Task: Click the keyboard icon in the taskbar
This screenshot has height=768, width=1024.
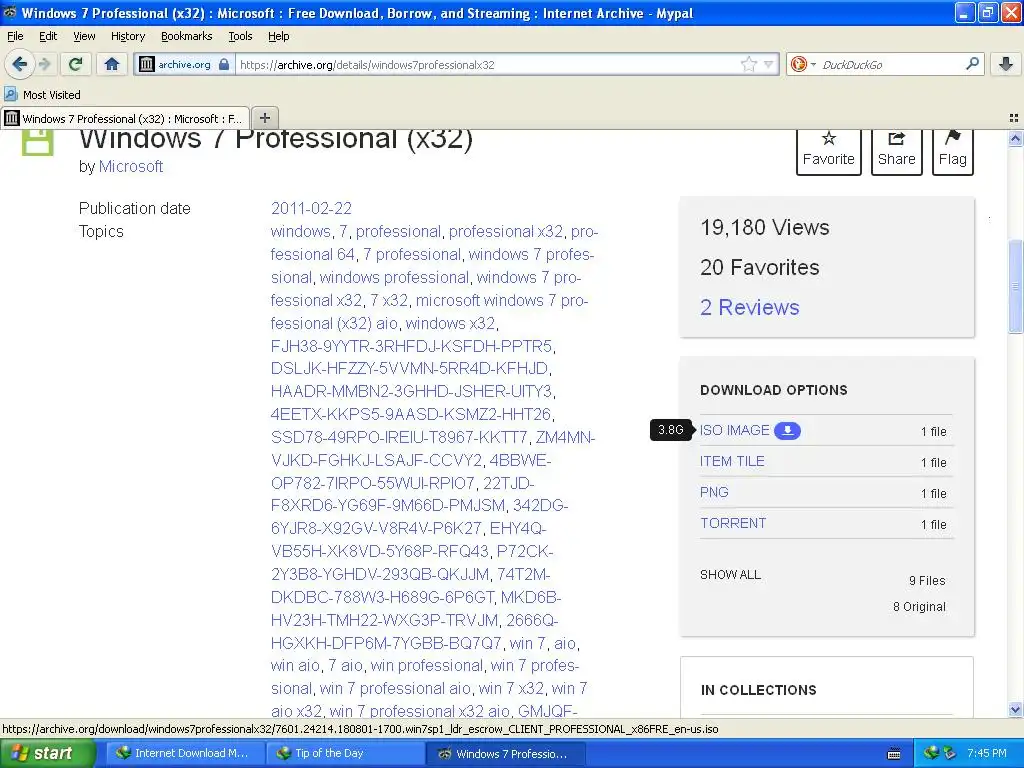Action: pos(894,754)
